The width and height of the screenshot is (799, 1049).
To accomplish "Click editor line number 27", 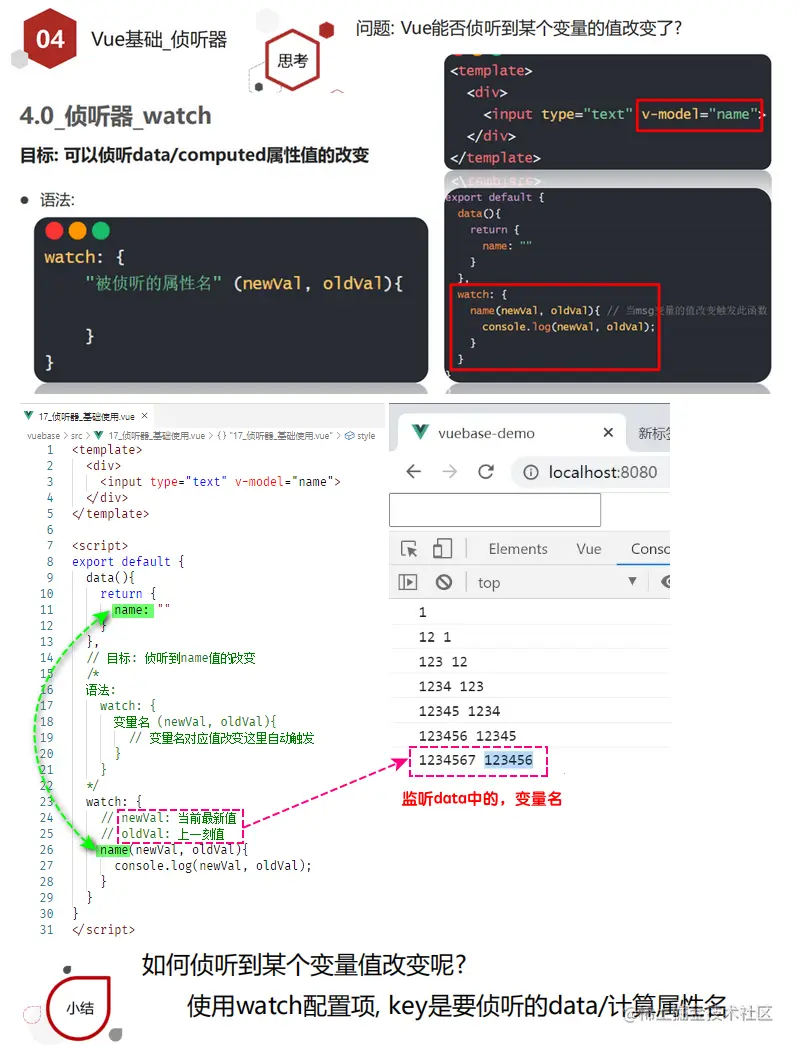I will 46,866.
